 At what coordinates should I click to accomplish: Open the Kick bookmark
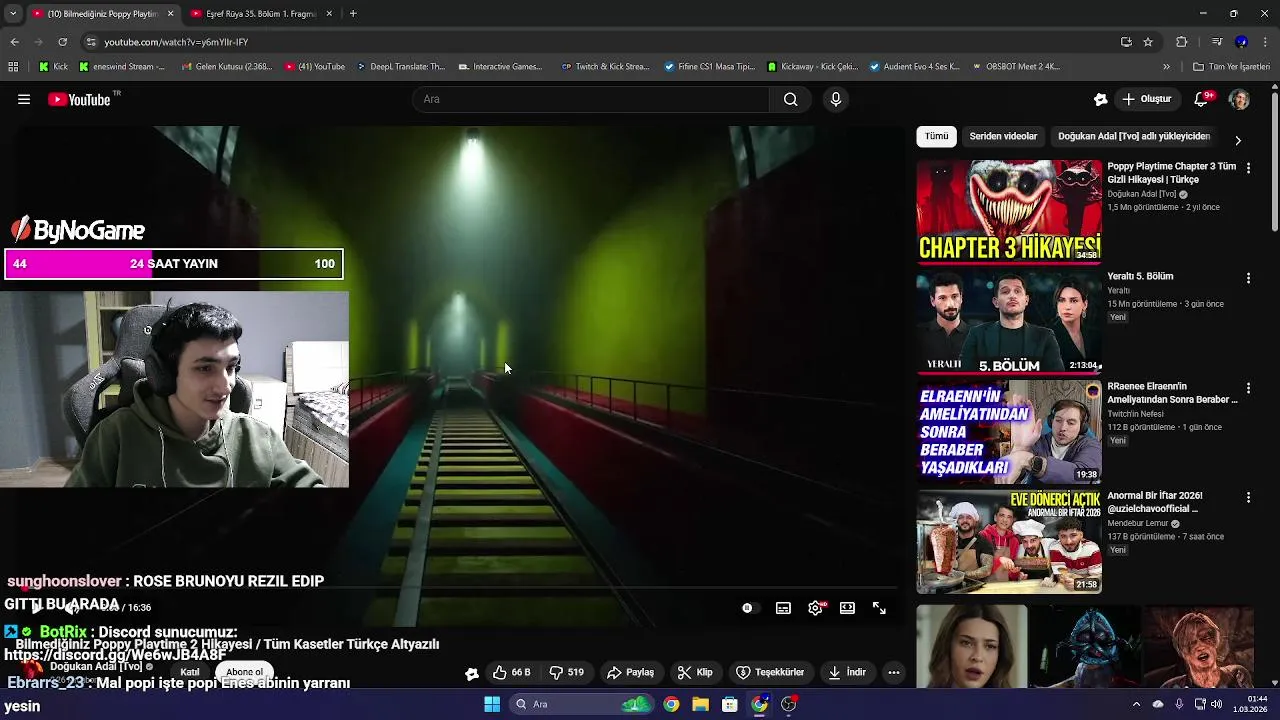click(53, 67)
